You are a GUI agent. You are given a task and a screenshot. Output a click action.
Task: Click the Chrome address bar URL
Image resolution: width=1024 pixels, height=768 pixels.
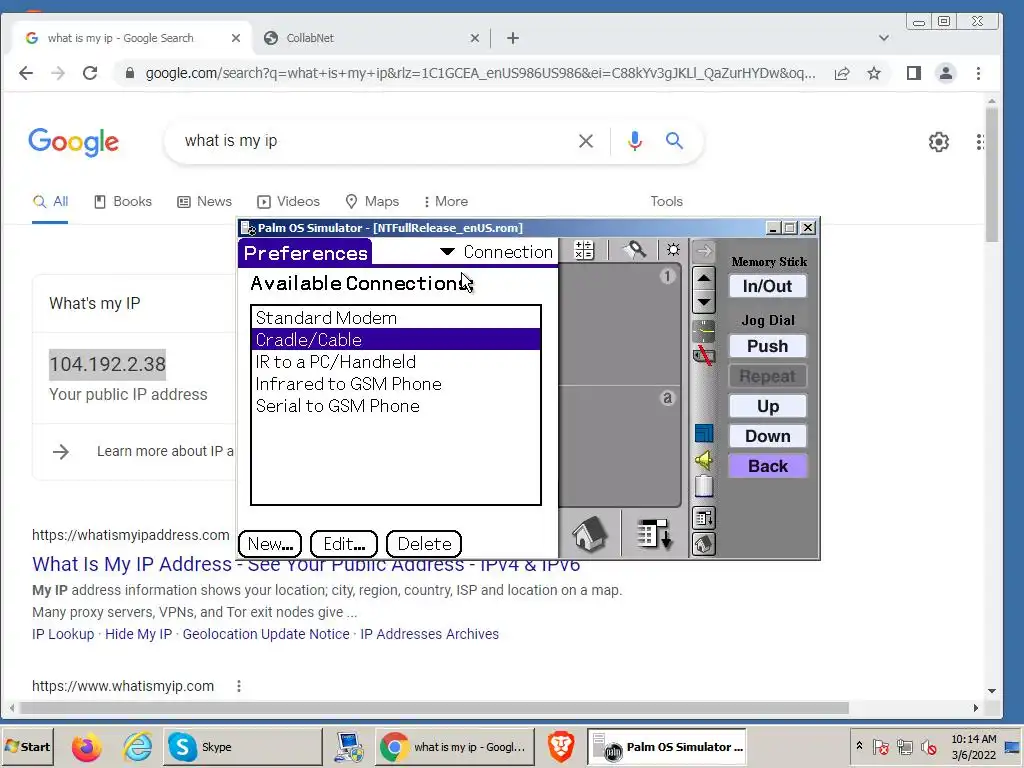pos(480,73)
